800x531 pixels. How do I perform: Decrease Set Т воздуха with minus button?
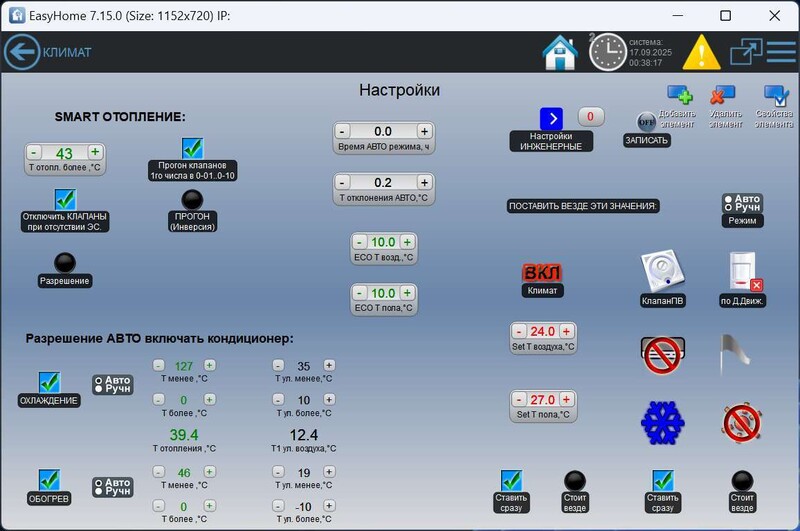[518, 331]
